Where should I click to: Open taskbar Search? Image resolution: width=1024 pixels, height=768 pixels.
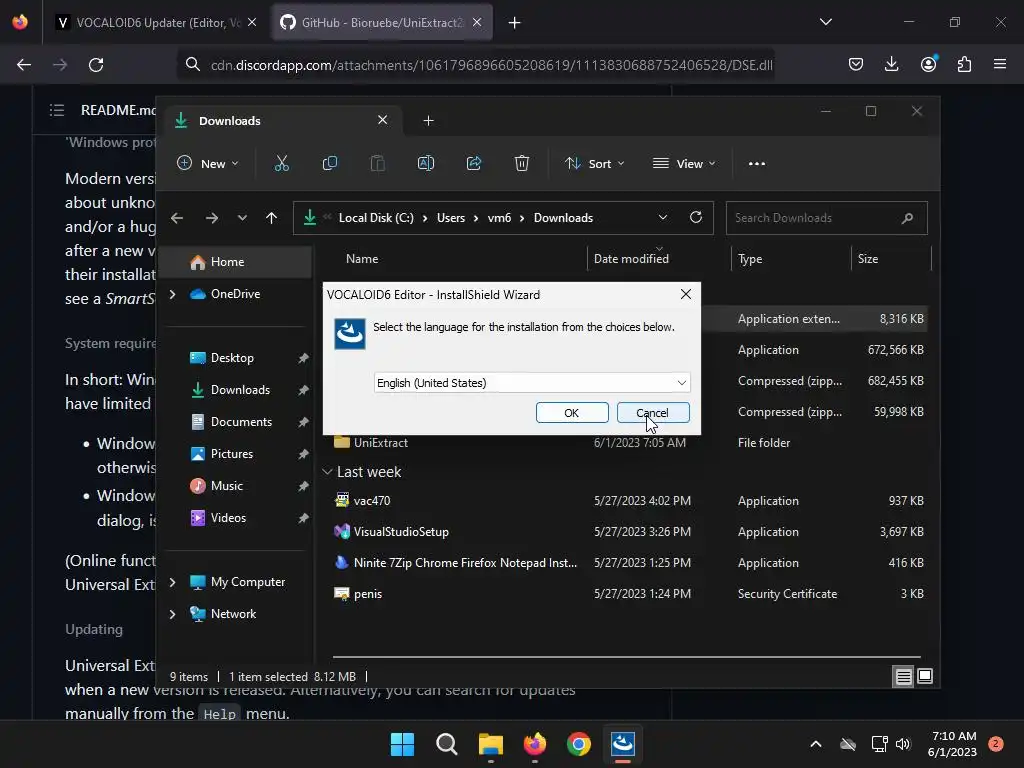click(x=447, y=744)
